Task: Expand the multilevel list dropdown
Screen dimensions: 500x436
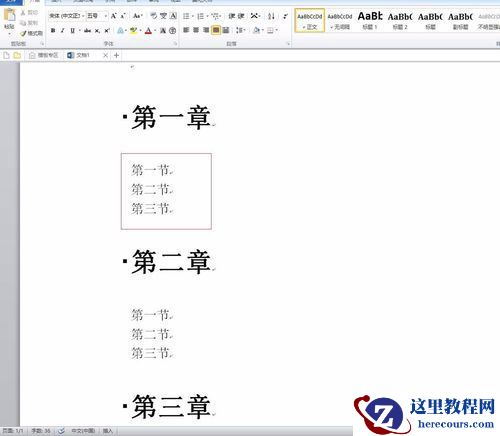Action: (221, 16)
